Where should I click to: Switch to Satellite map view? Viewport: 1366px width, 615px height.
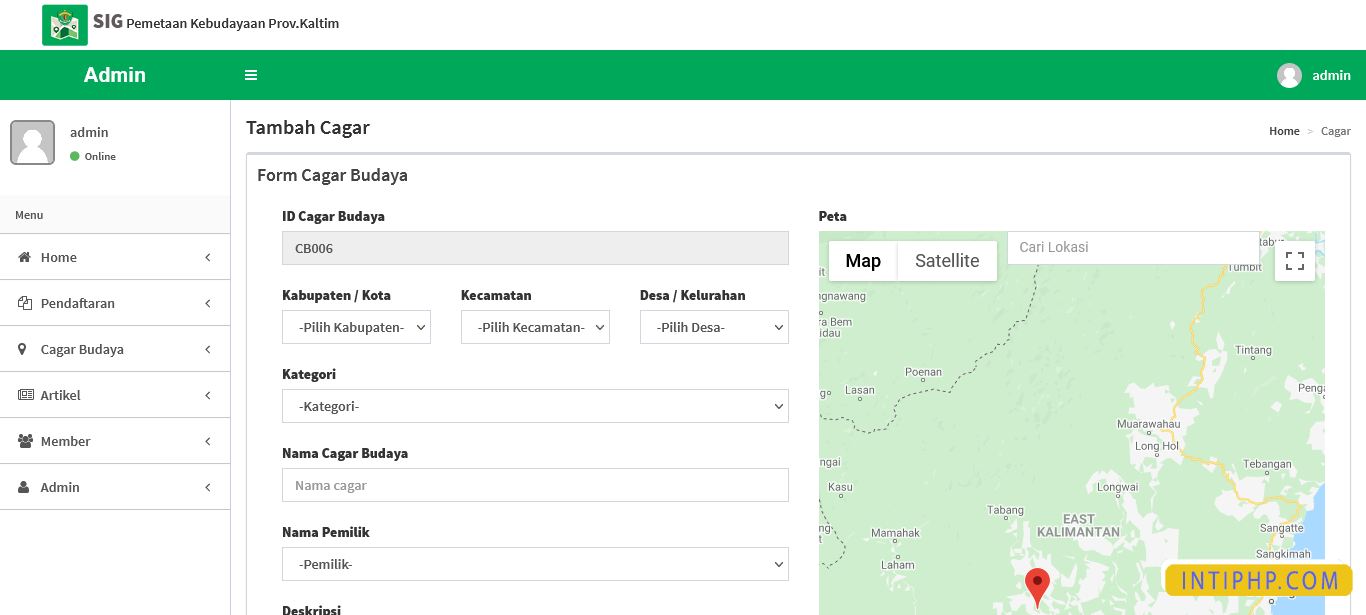pos(946,260)
